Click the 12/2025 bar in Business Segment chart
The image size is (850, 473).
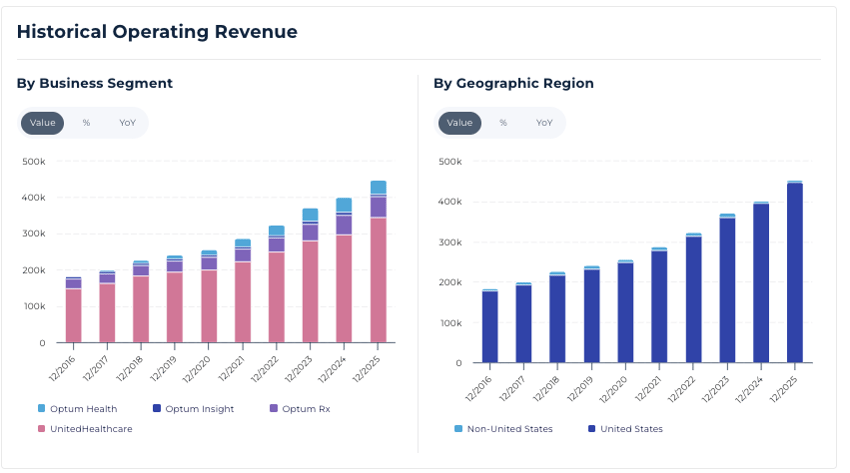pyautogui.click(x=378, y=280)
